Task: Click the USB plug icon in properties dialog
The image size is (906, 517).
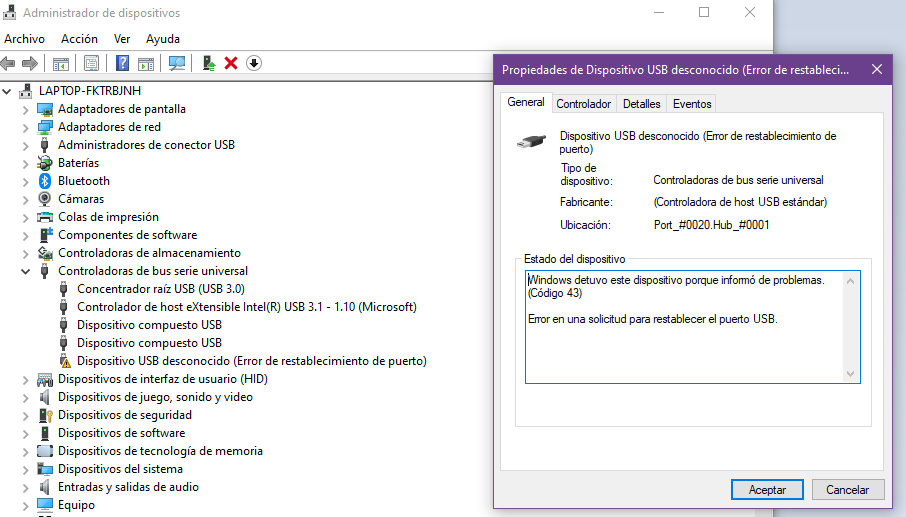Action: [x=531, y=141]
